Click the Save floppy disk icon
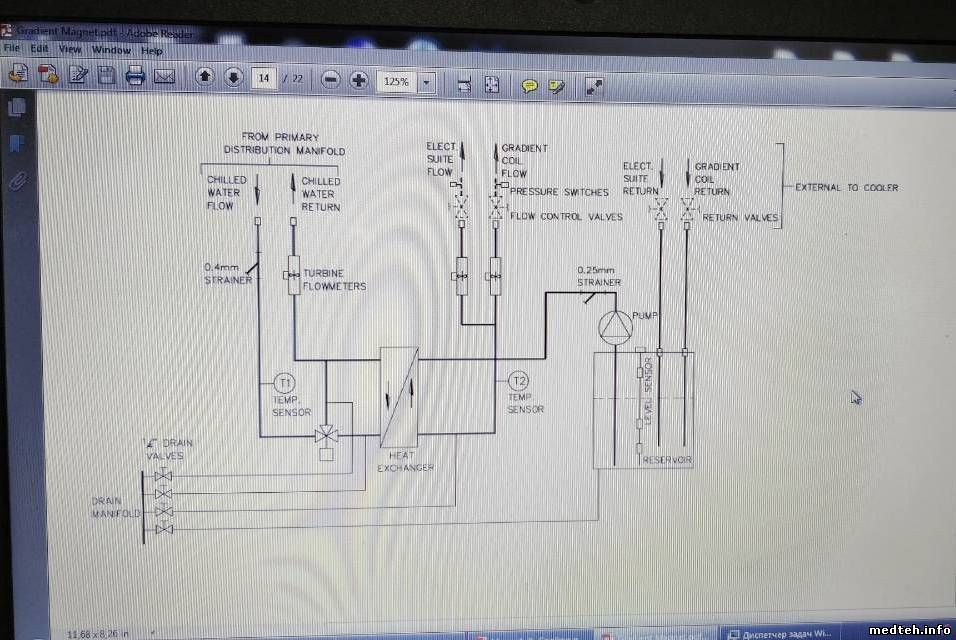This screenshot has width=956, height=640. coord(107,74)
